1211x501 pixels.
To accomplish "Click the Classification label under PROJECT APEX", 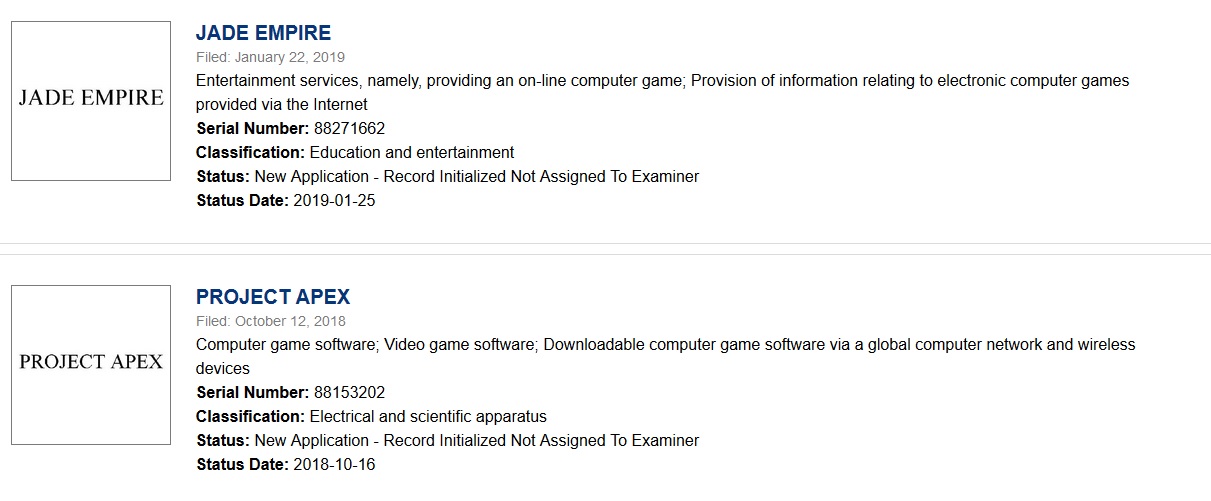I will point(250,416).
